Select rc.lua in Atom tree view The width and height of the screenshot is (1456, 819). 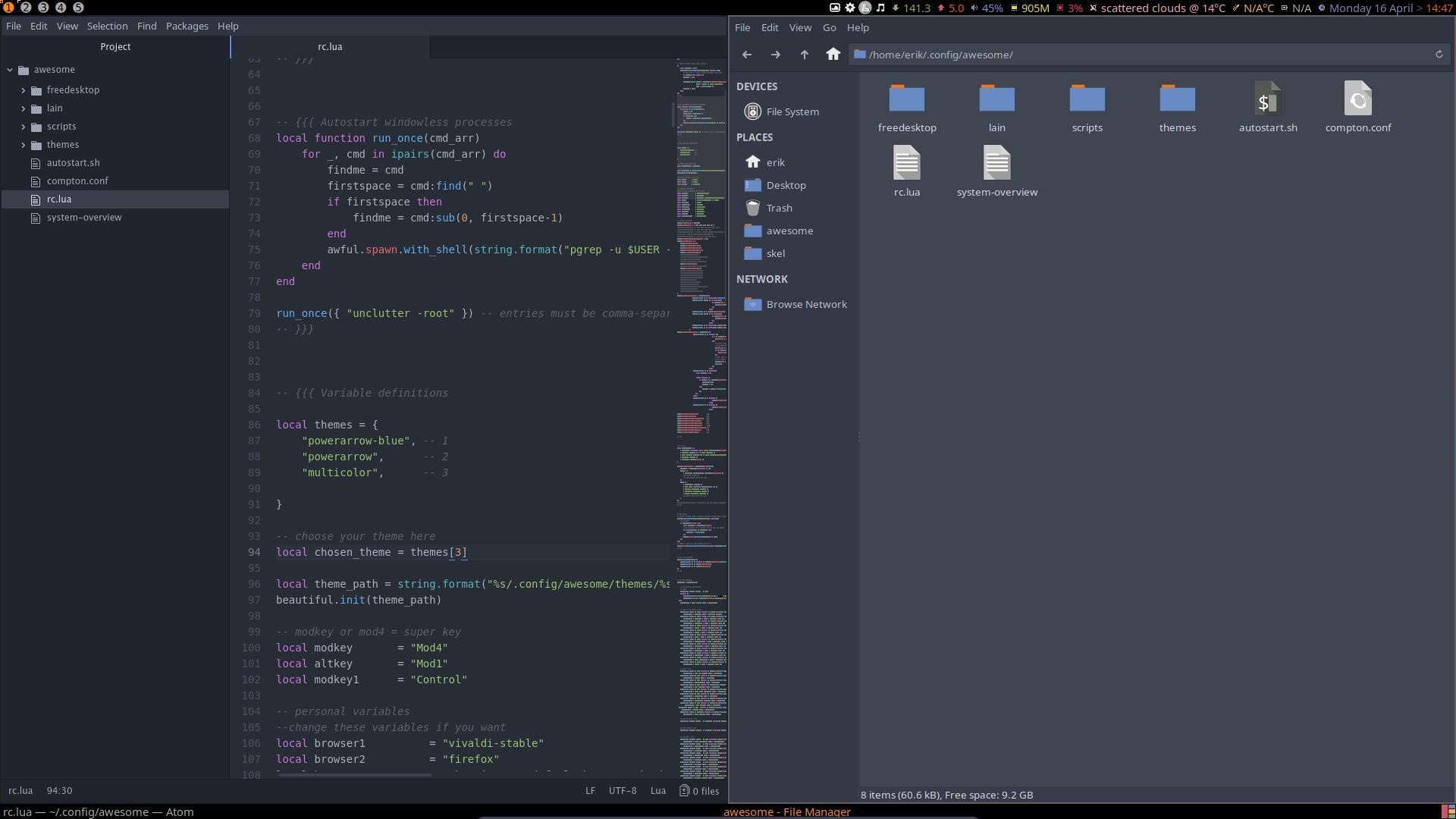tap(115, 199)
